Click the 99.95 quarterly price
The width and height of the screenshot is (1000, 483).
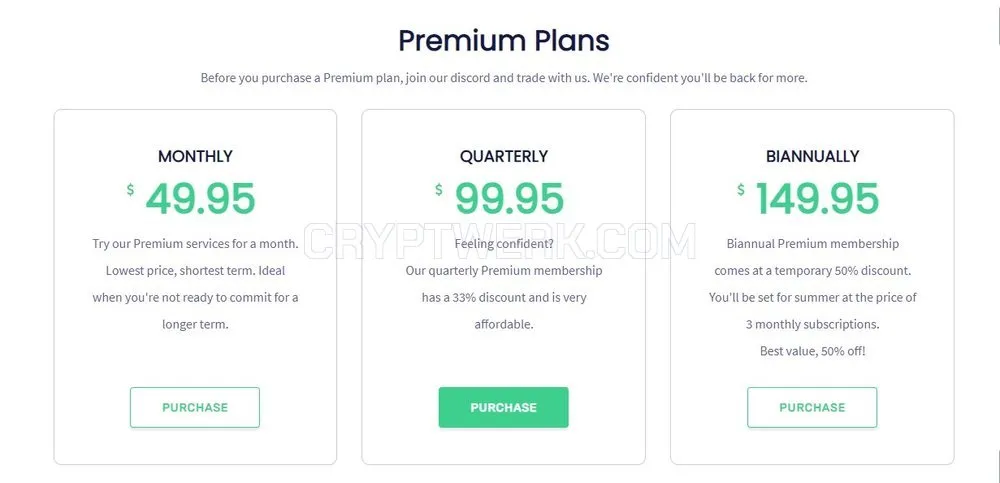tap(510, 198)
